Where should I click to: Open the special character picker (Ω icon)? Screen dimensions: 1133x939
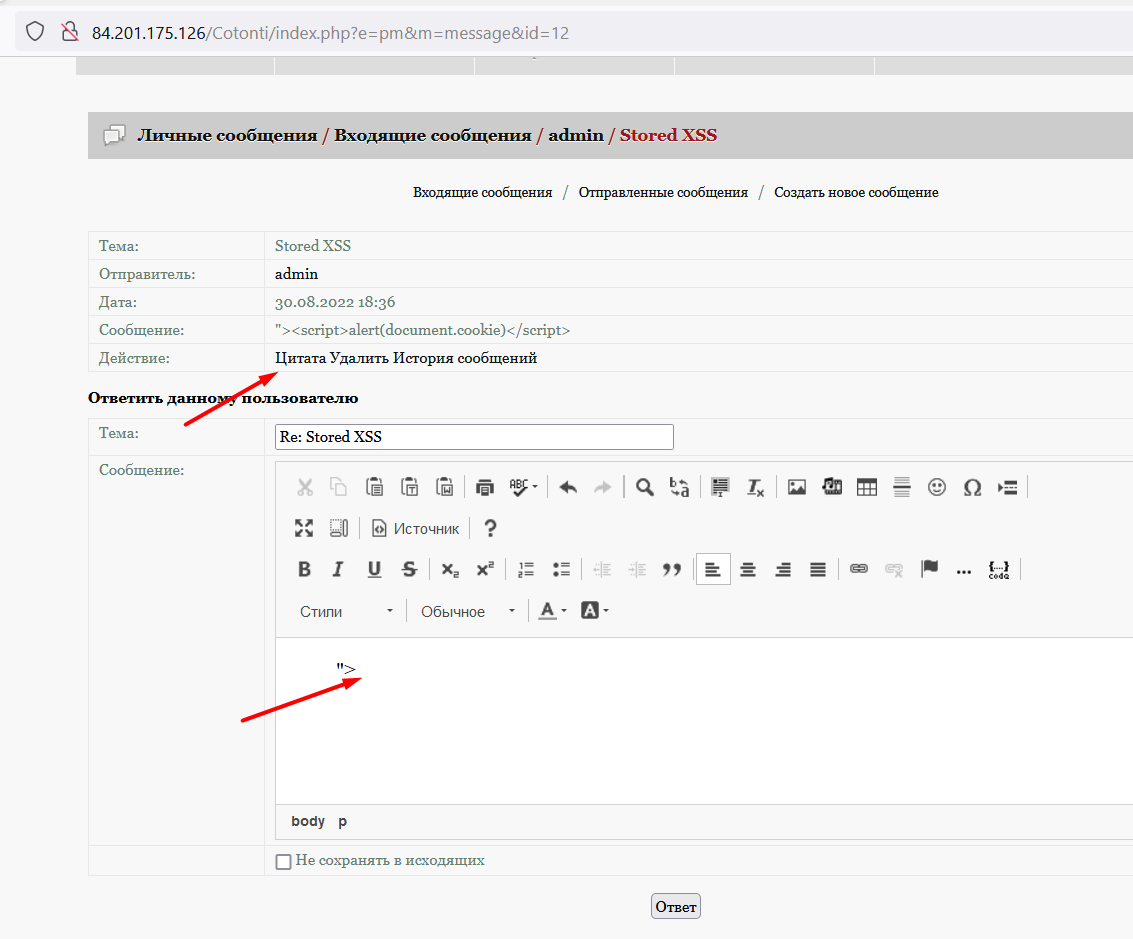coord(972,487)
